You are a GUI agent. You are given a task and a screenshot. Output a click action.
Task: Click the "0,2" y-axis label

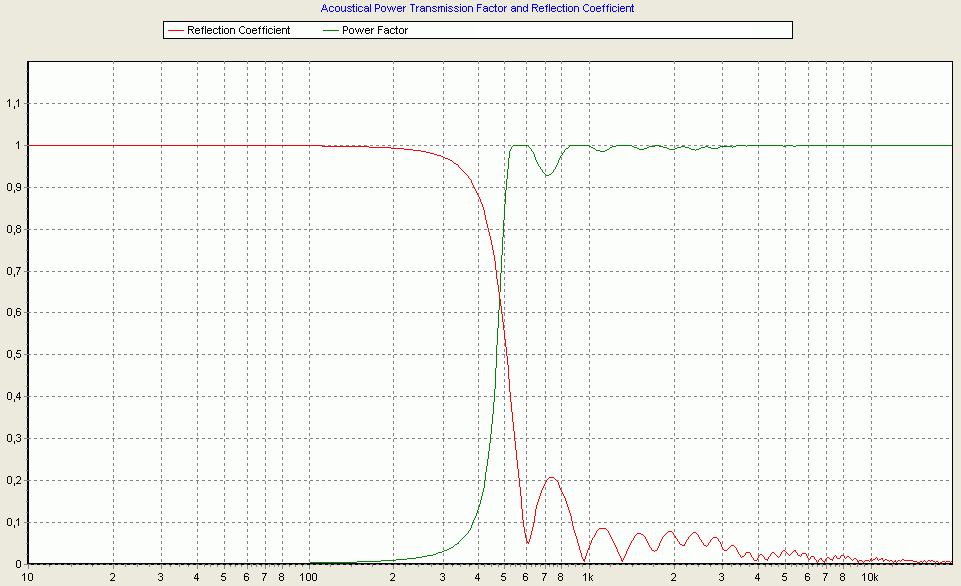(x=13, y=481)
